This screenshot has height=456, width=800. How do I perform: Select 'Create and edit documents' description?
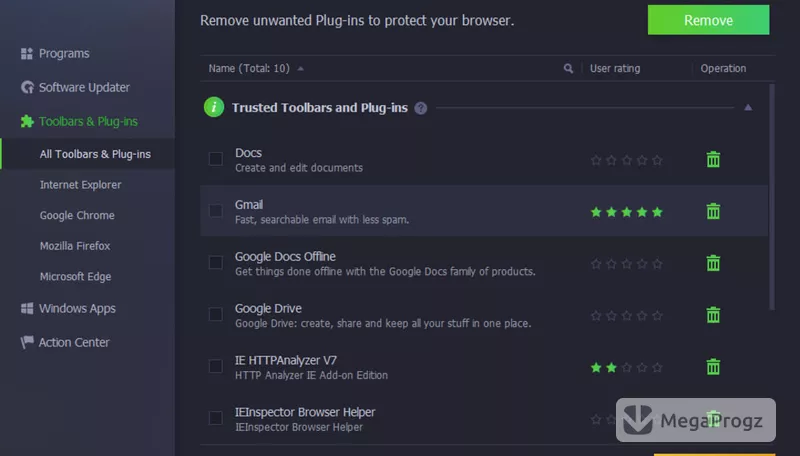[x=299, y=168]
